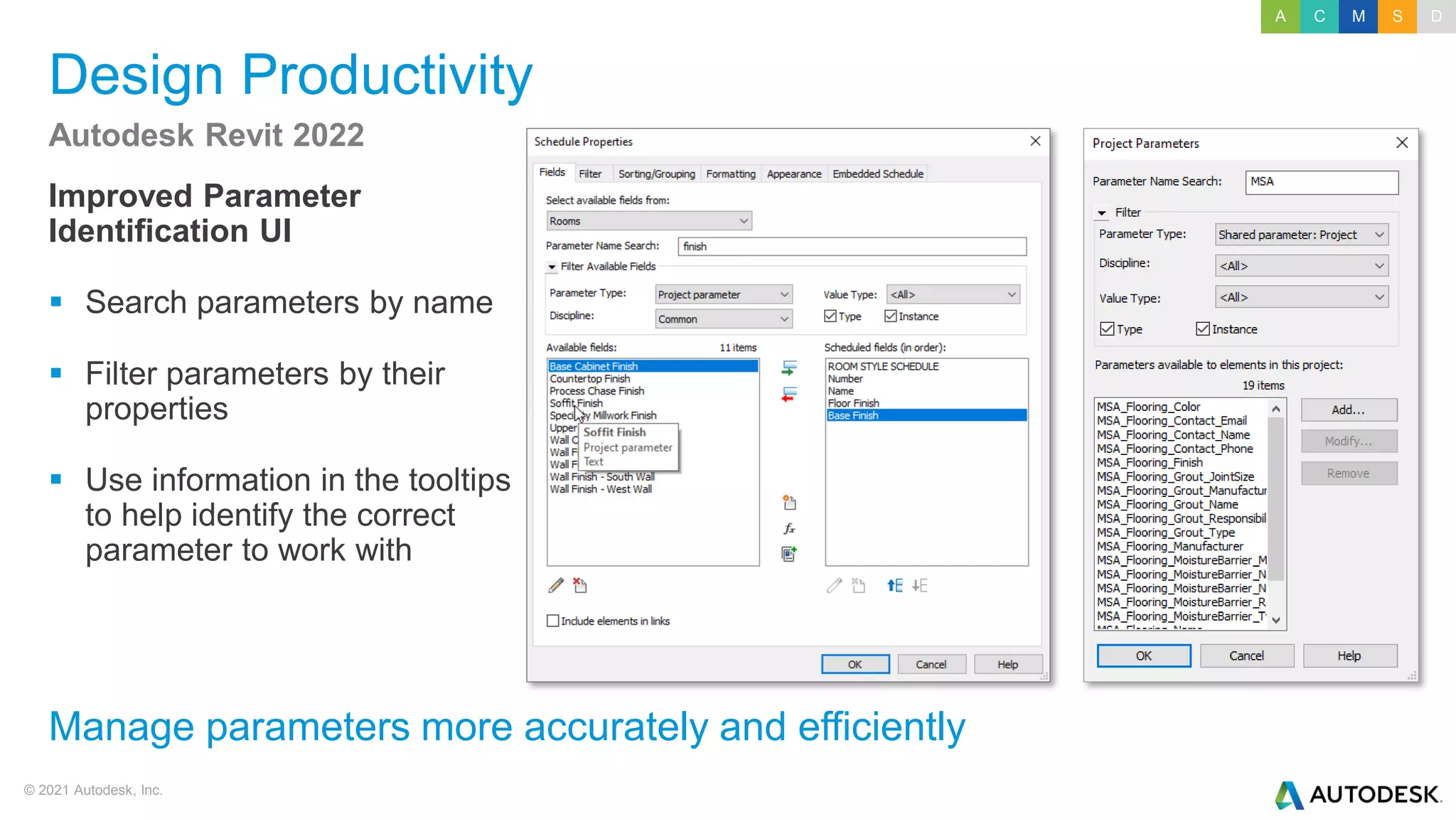The width and height of the screenshot is (1456, 819).
Task: Click the green Add parameter arrow icon
Action: (789, 368)
